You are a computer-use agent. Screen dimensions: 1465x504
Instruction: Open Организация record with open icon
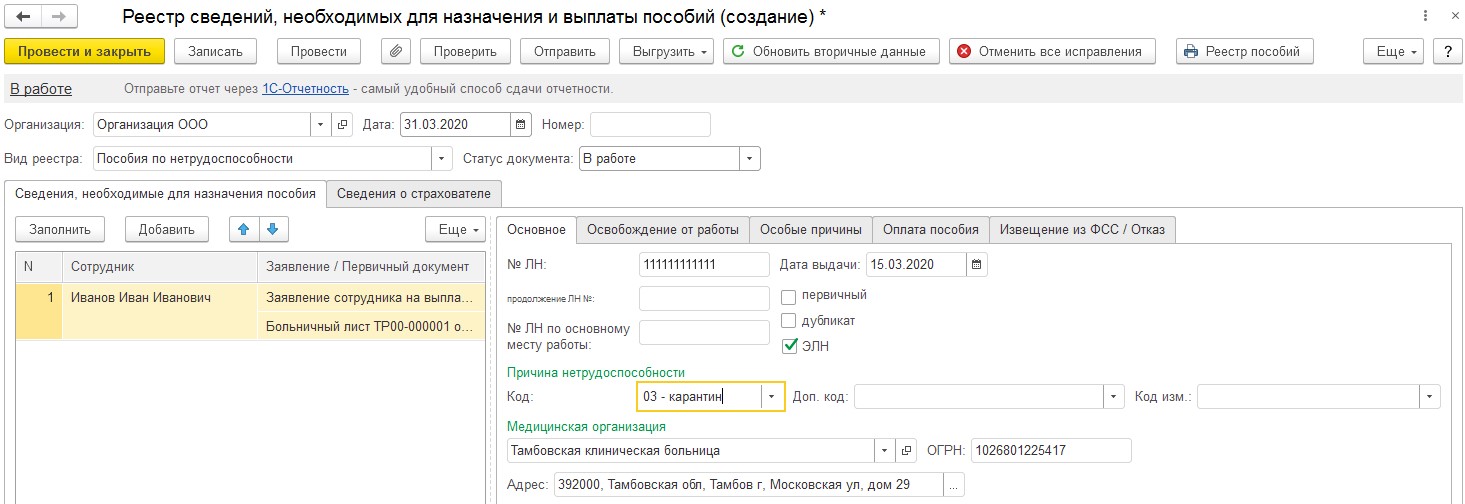343,125
